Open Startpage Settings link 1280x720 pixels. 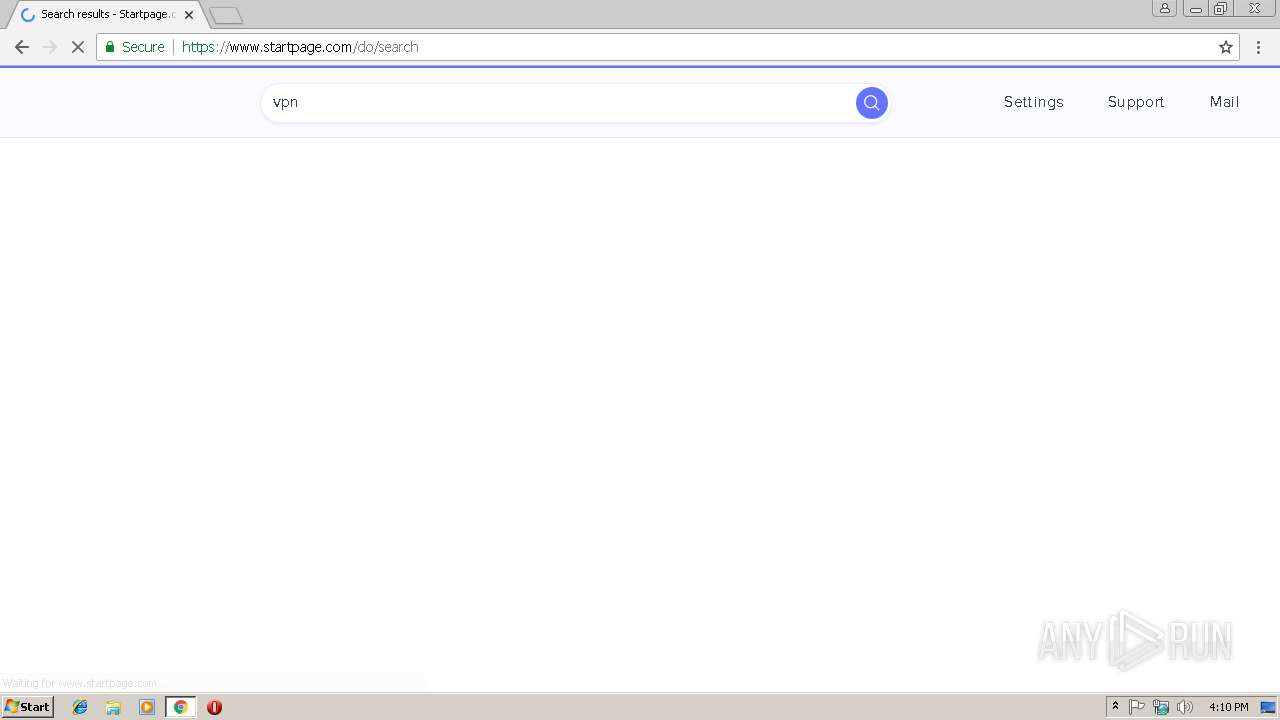point(1034,102)
